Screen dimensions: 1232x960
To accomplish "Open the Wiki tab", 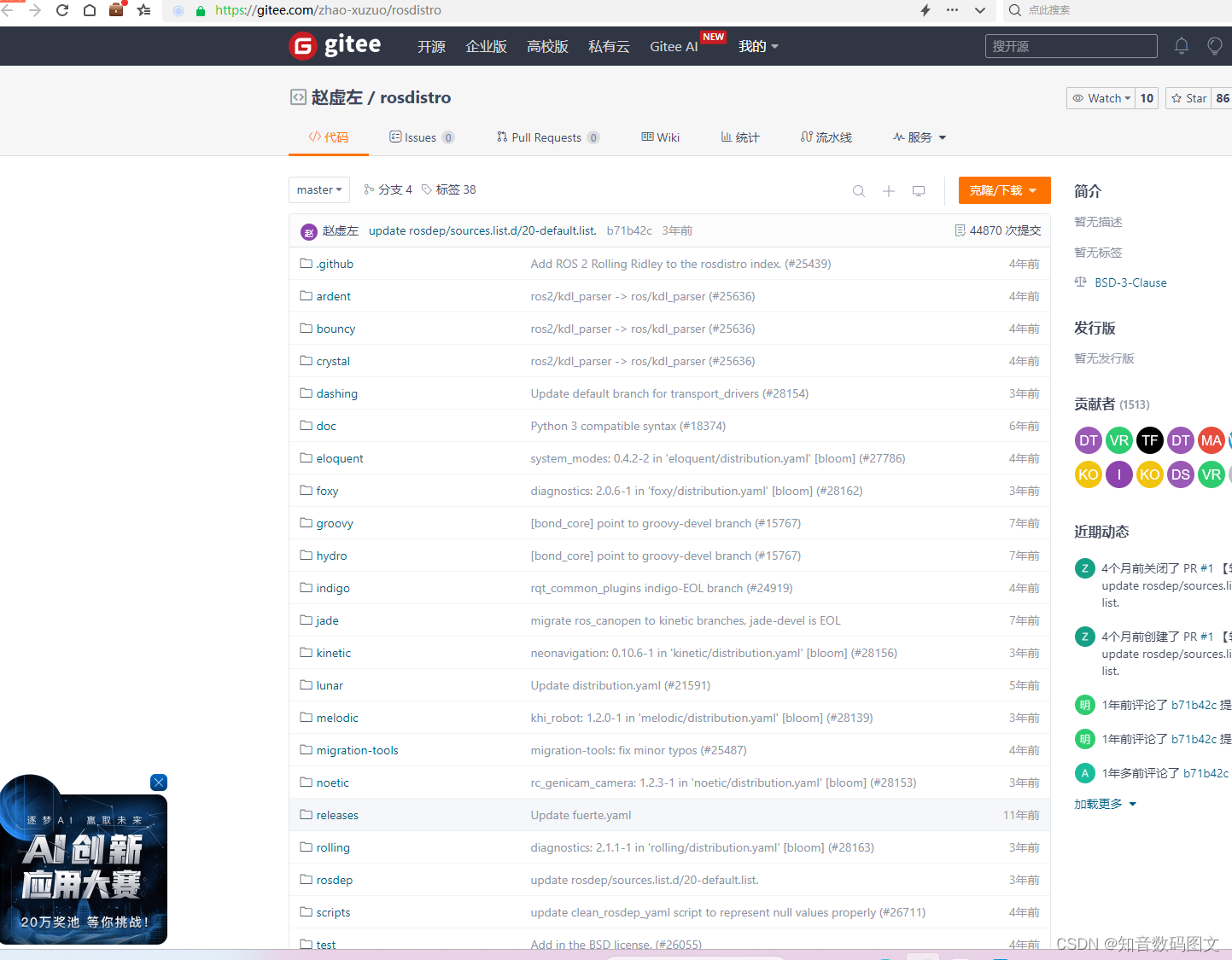I will click(661, 137).
